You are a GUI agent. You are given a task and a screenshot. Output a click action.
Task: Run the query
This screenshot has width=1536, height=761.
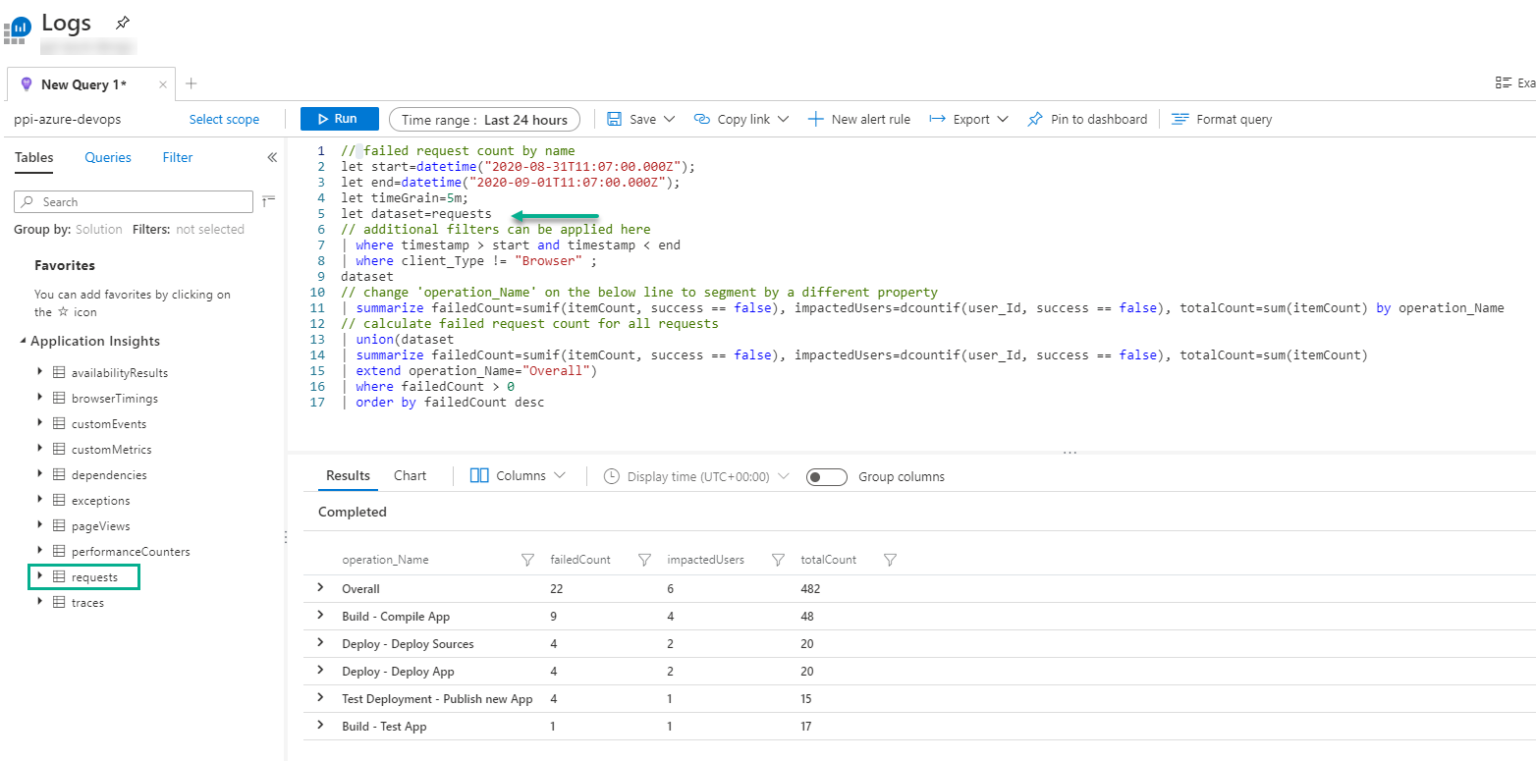(340, 119)
